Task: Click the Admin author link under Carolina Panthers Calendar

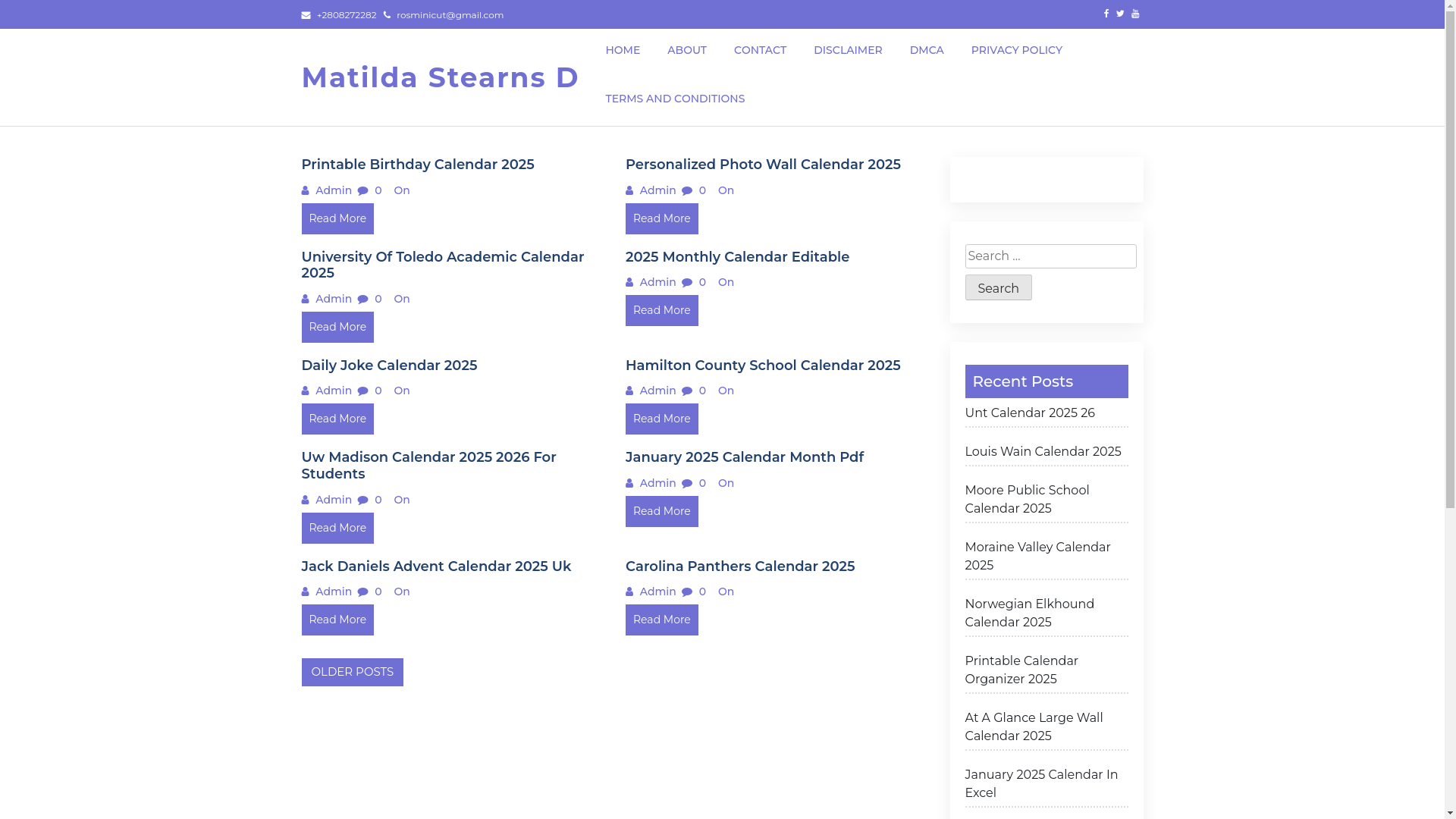Action: (657, 591)
